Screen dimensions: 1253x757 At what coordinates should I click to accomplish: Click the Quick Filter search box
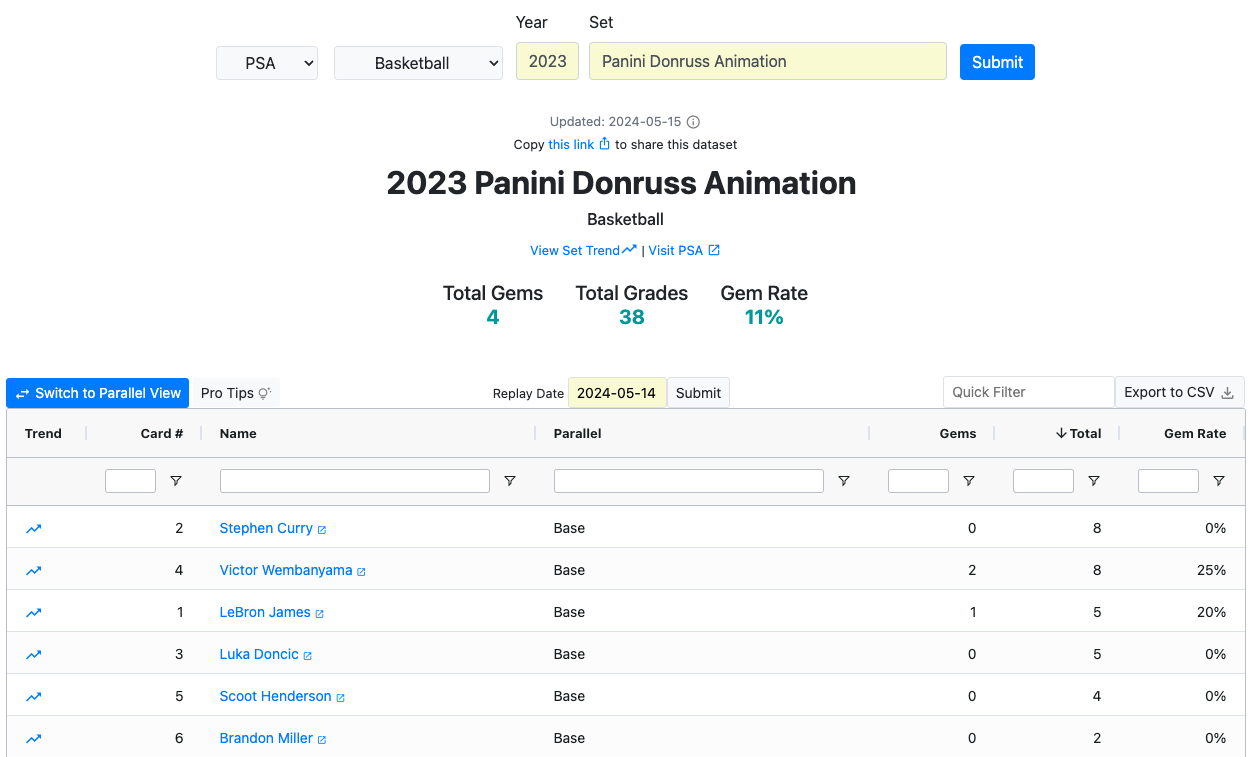[x=1029, y=392]
